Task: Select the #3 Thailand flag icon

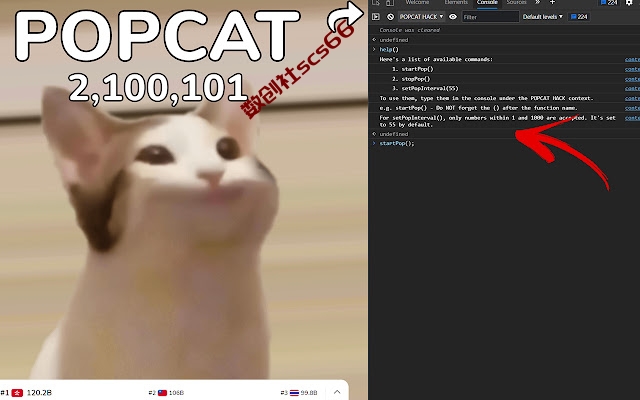Action: (294, 393)
